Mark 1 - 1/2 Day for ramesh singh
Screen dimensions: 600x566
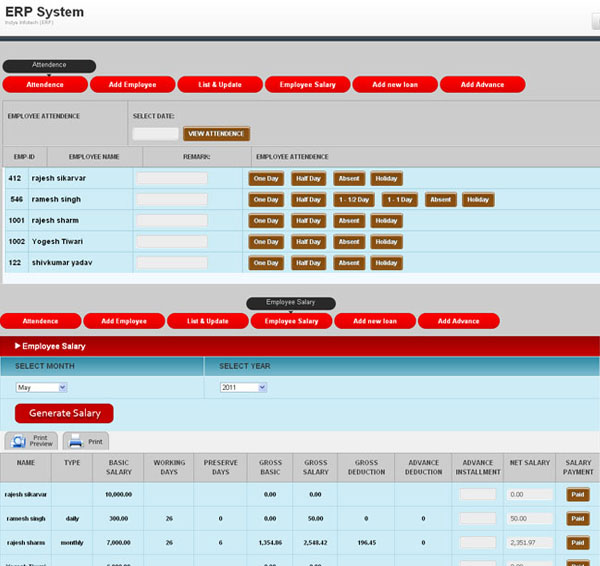[x=354, y=200]
